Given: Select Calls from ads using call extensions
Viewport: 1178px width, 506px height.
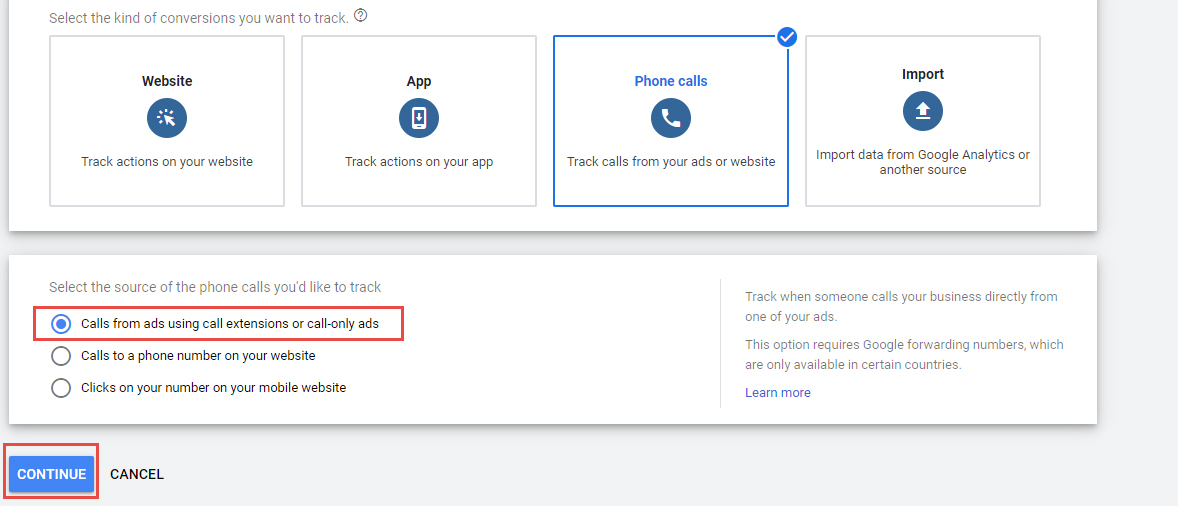Looking at the screenshot, I should [x=61, y=324].
